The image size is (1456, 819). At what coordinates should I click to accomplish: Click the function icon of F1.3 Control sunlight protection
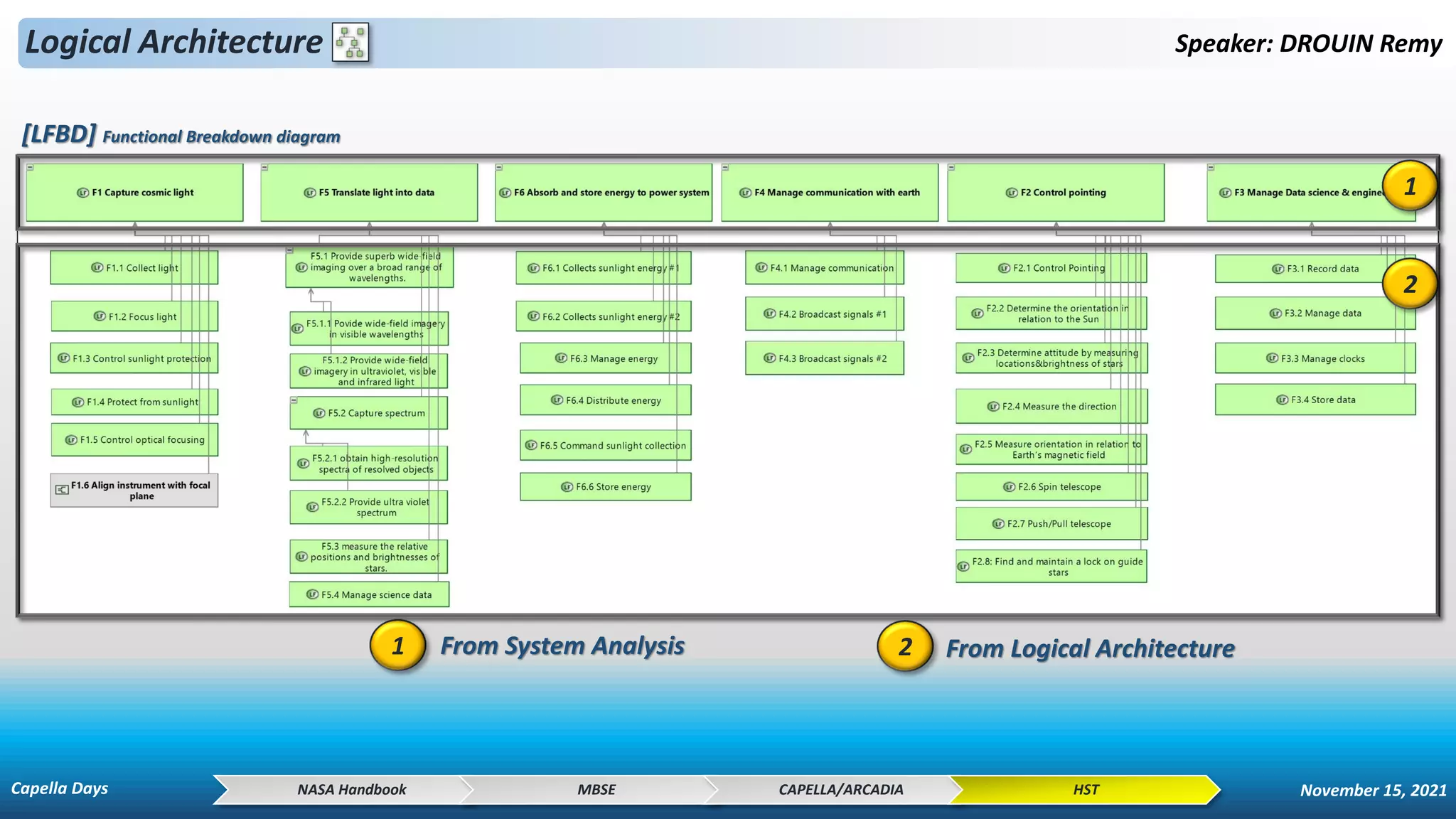pos(63,358)
